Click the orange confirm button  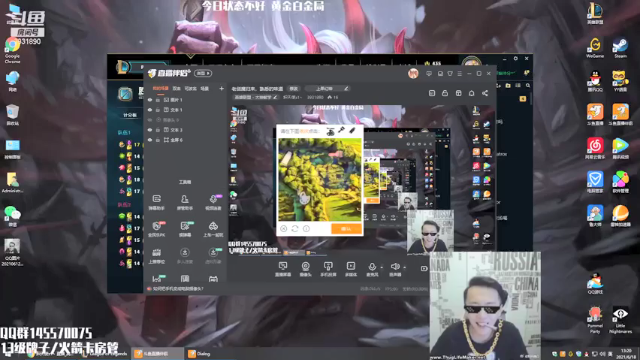(346, 229)
